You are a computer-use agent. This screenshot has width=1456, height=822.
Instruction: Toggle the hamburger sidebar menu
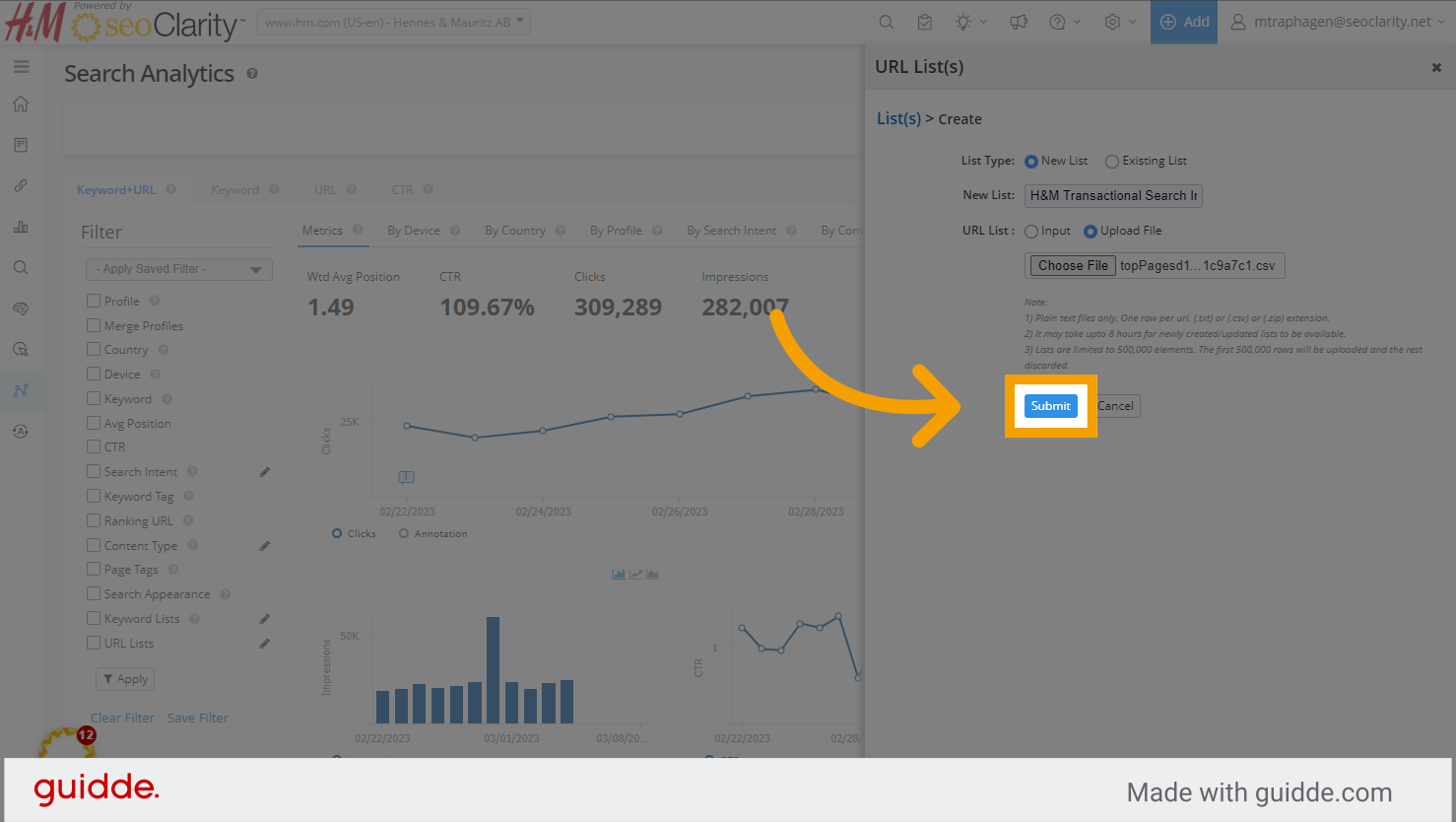point(21,67)
